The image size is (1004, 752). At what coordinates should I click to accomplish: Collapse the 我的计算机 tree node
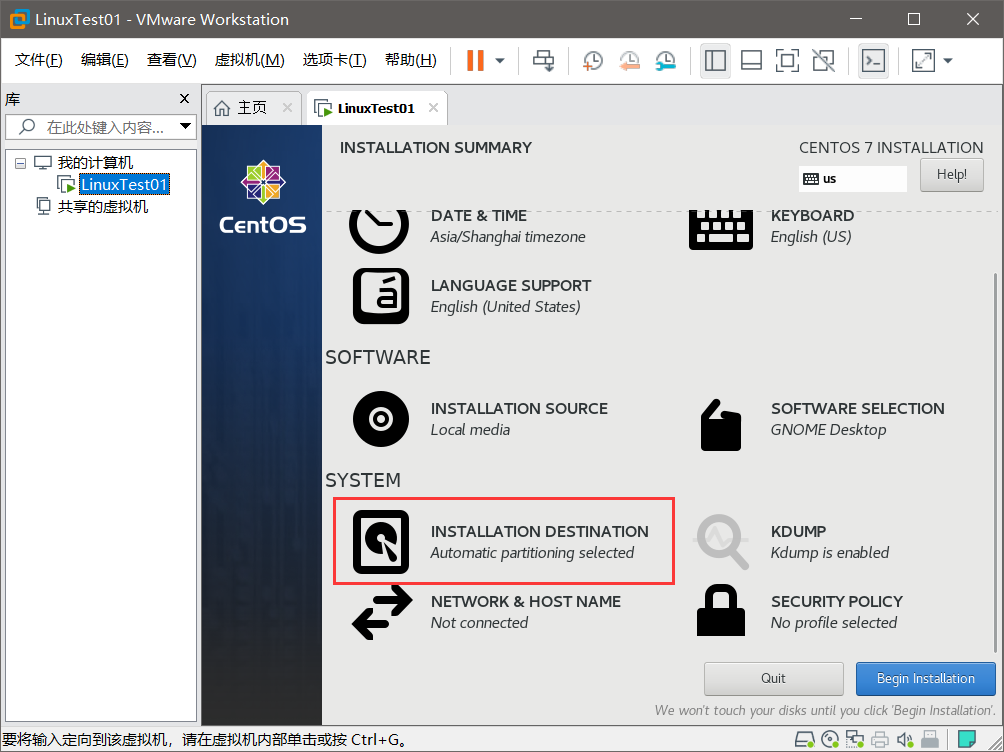pos(20,163)
